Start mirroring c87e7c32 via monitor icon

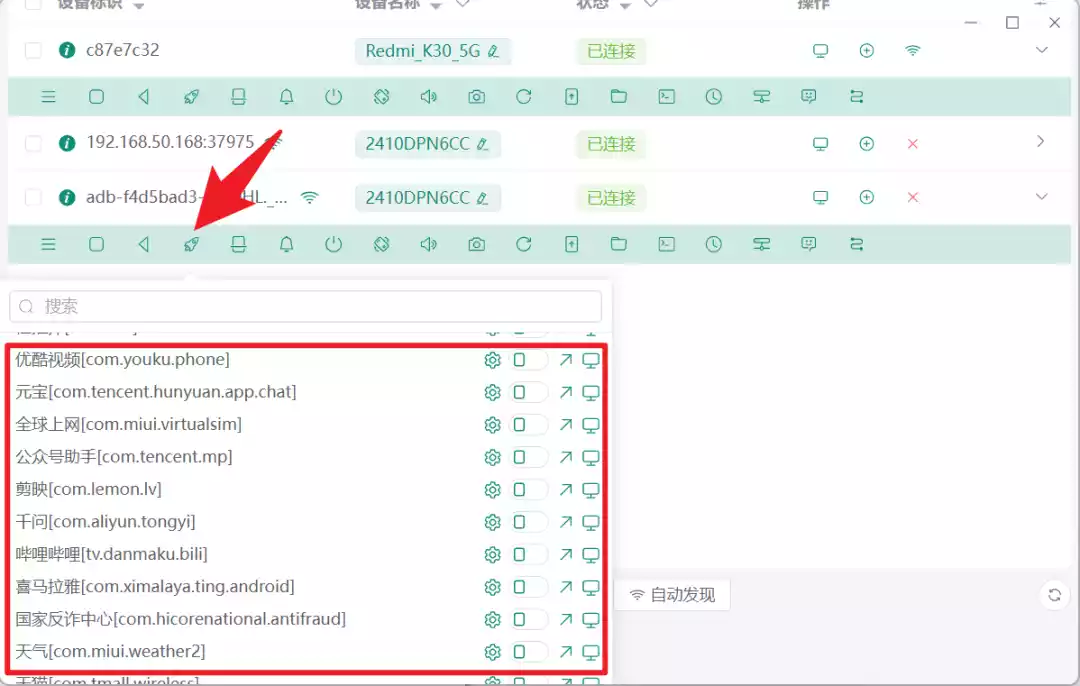tap(820, 50)
